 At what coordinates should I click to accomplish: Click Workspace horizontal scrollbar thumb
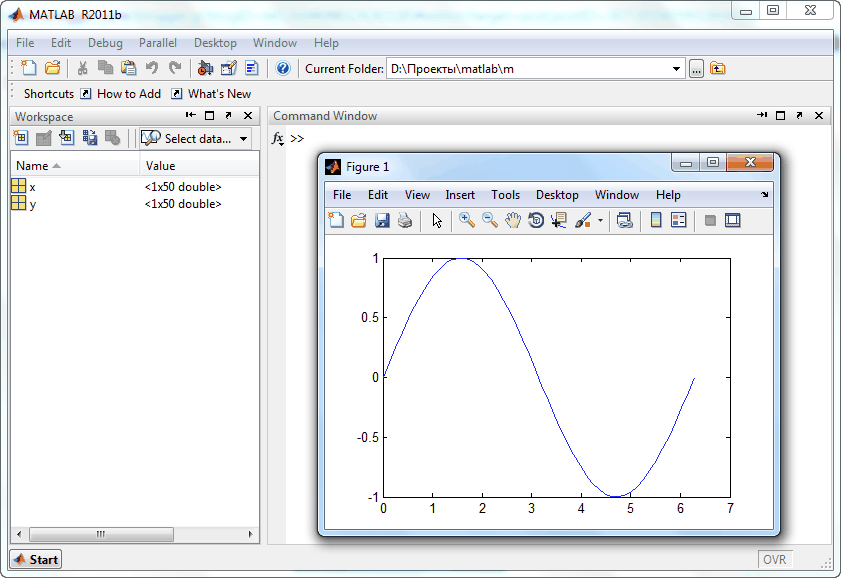pos(101,534)
